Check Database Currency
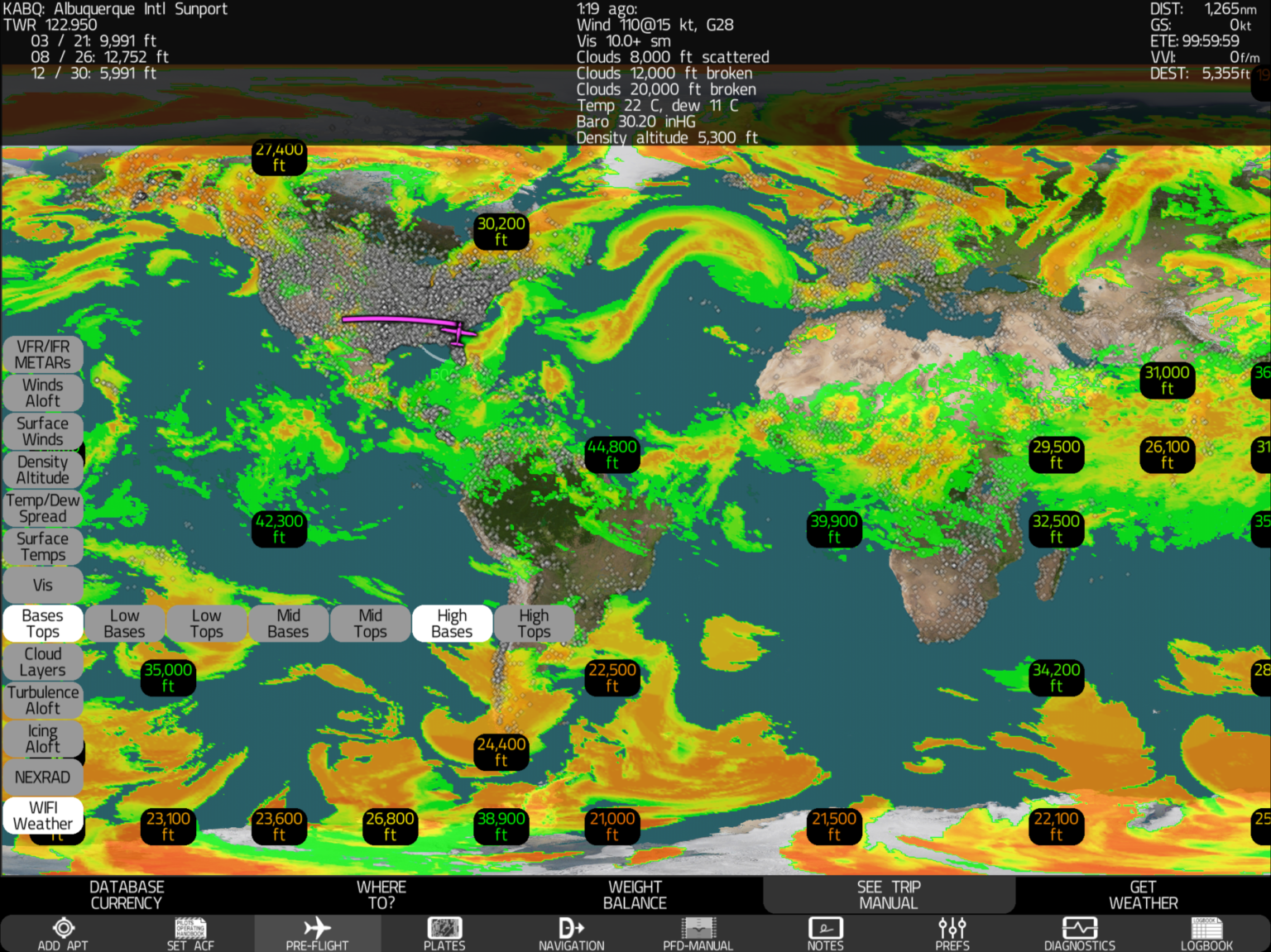The height and width of the screenshot is (952, 1271). pyautogui.click(x=127, y=894)
